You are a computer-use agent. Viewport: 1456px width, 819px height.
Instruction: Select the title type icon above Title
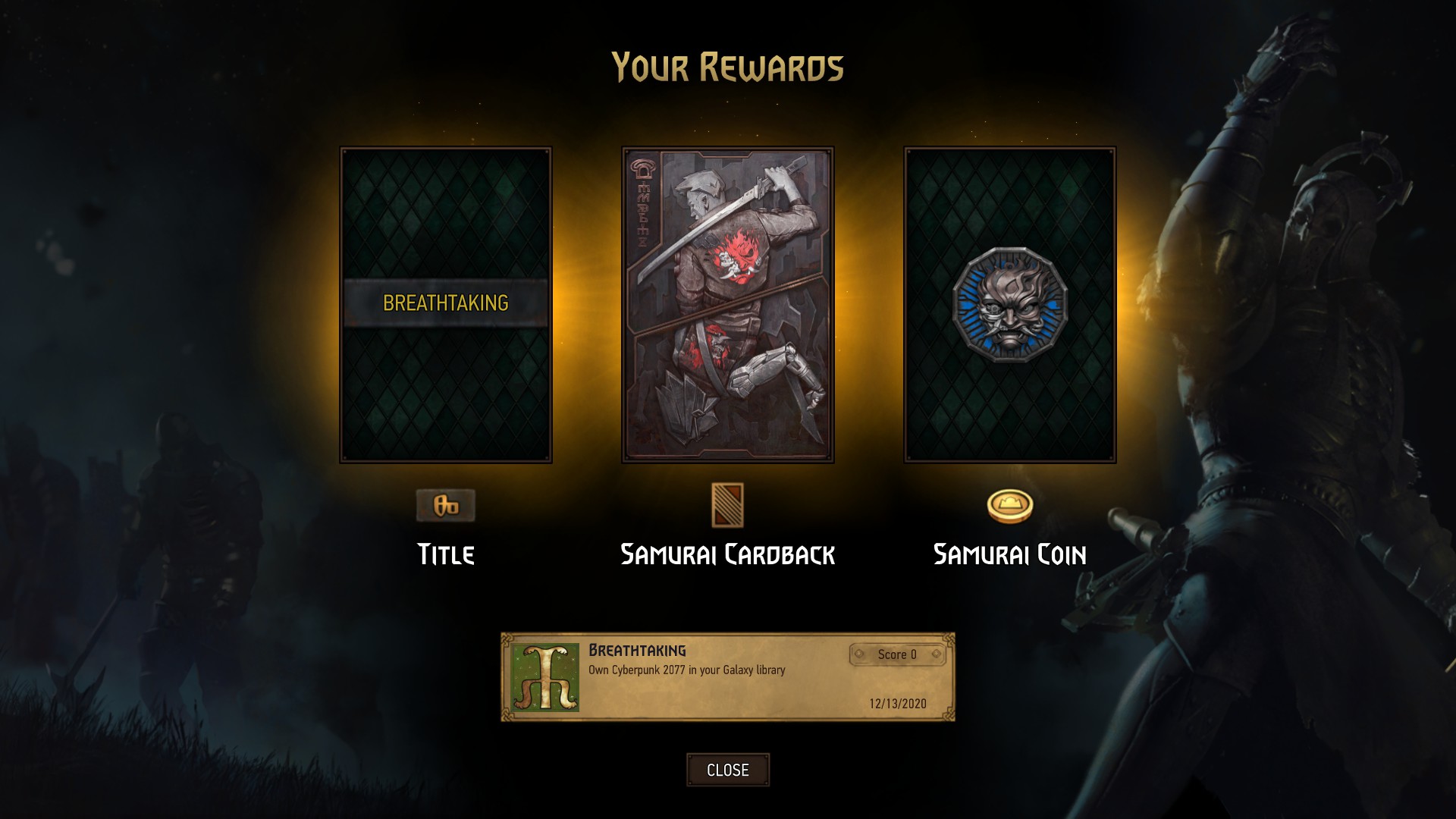(446, 505)
